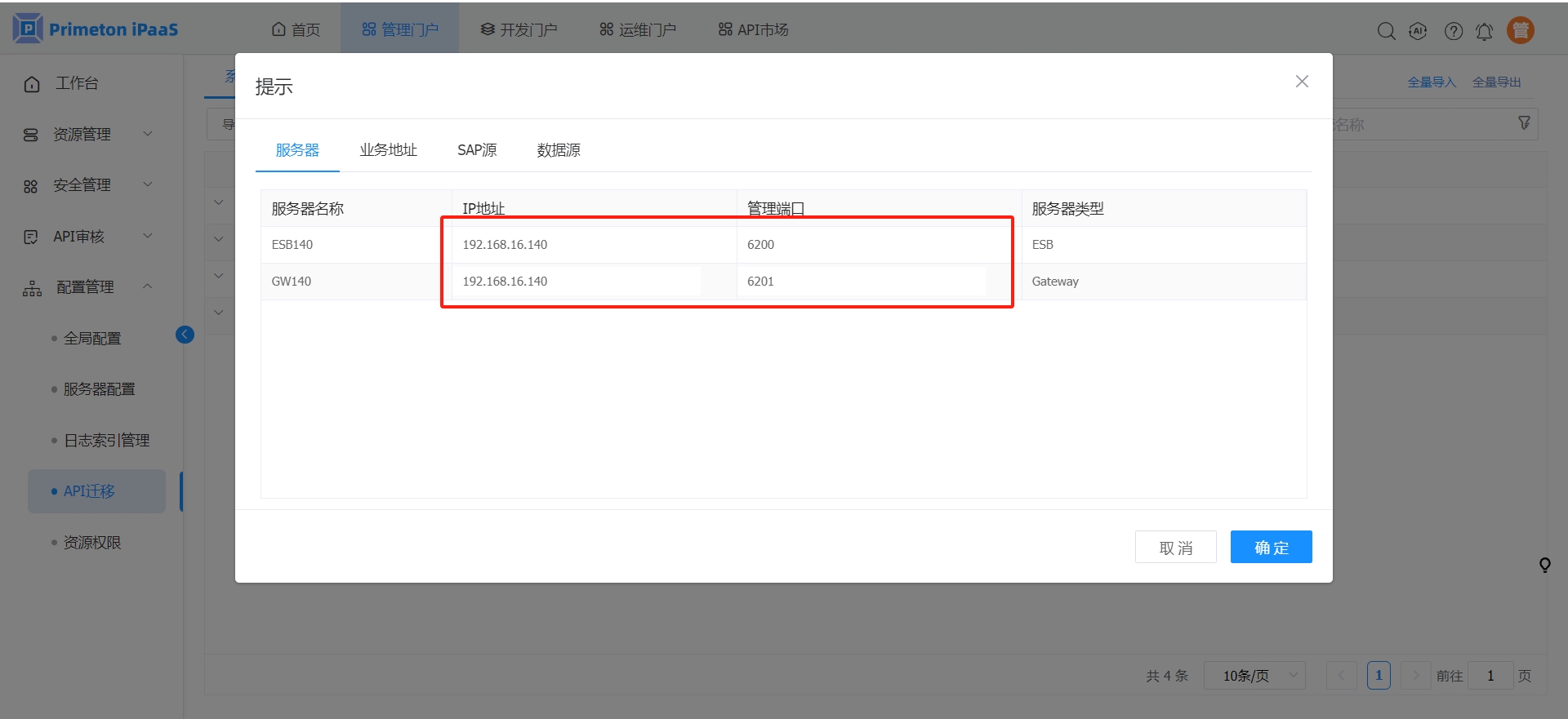Viewport: 1568px width, 719px height.
Task: Click the Primeton iPaaS logo
Action: 96,29
